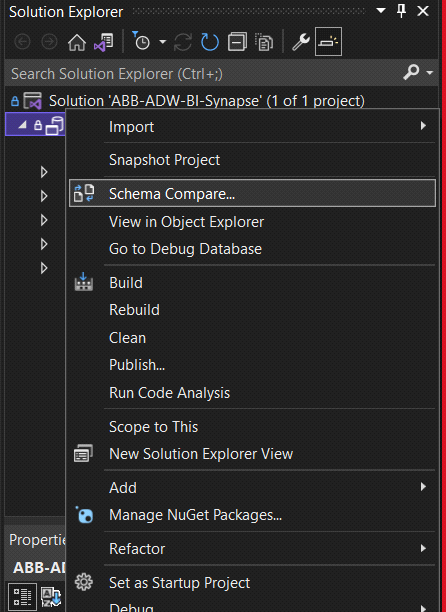Viewport: 446px width, 612px height.
Task: Toggle Show All Files icon
Action: click(264, 42)
